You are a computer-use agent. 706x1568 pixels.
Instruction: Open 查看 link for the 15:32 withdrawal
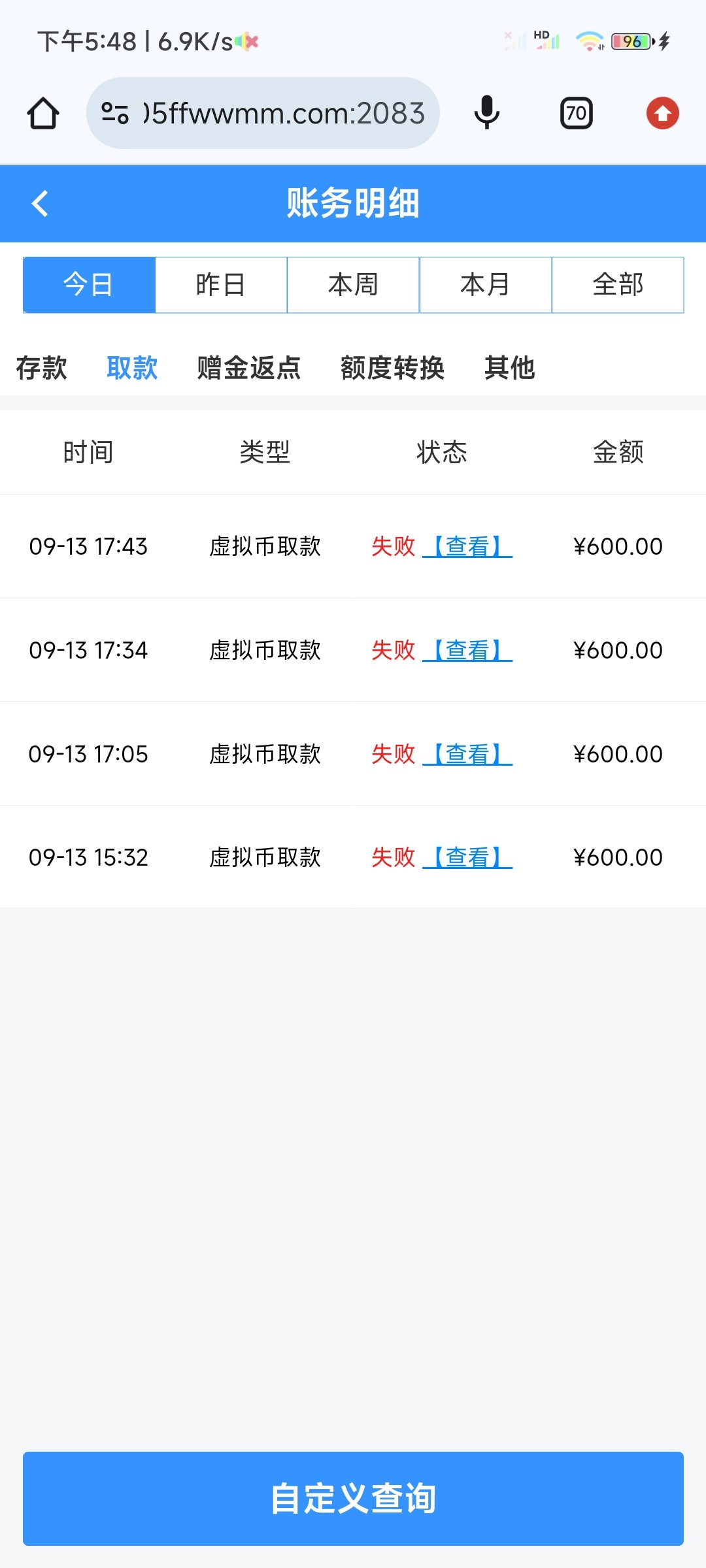pyautogui.click(x=467, y=857)
